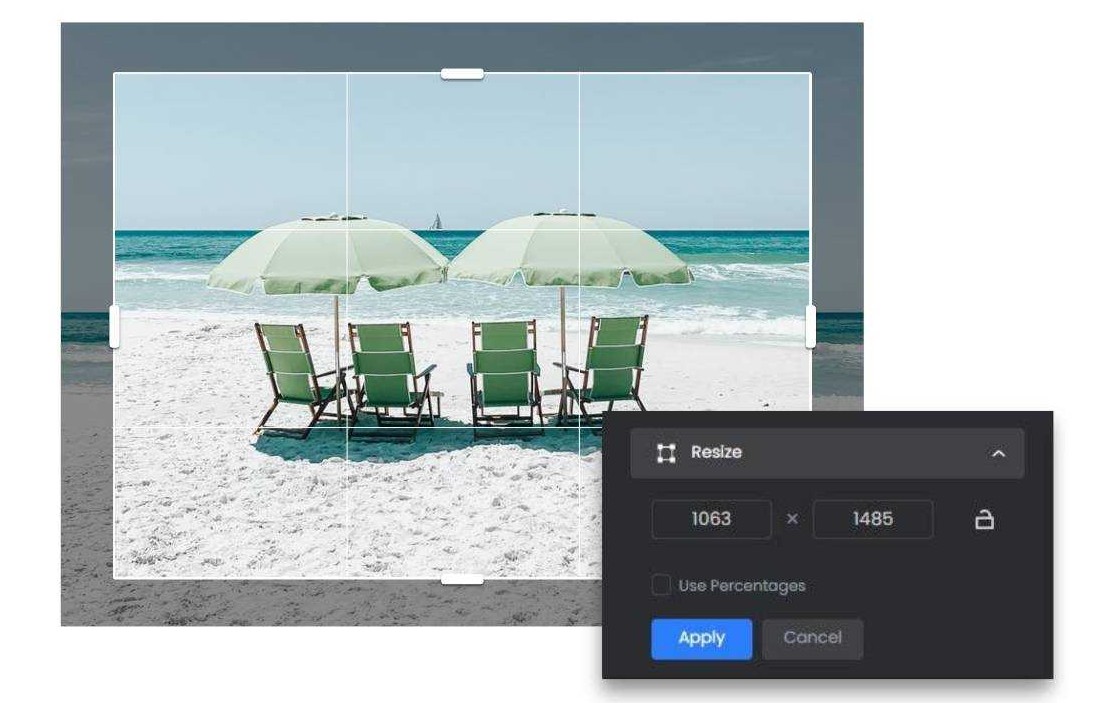This screenshot has width=1111, height=703.
Task: Toggle the aspect ratio lock icon
Action: click(984, 519)
